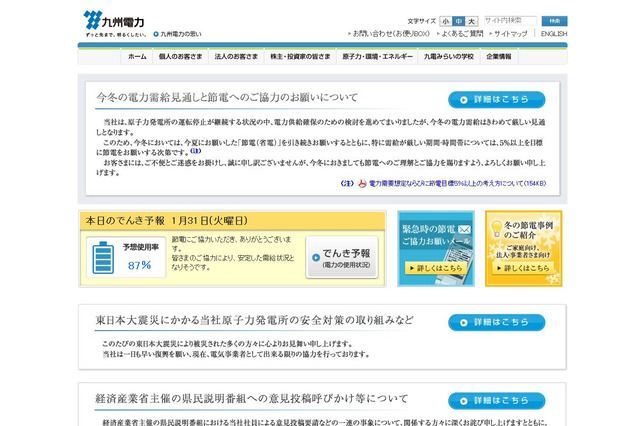The height and width of the screenshot is (426, 640).
Task: Switch to the ENGLISH site
Action: tap(554, 34)
